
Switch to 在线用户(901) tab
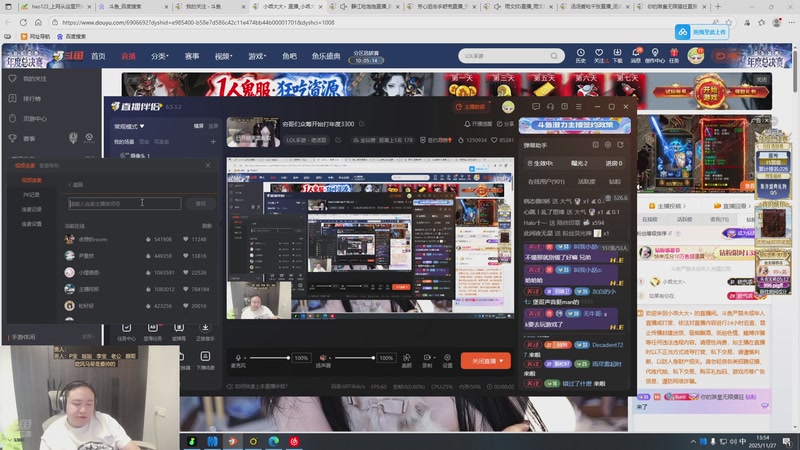point(546,182)
